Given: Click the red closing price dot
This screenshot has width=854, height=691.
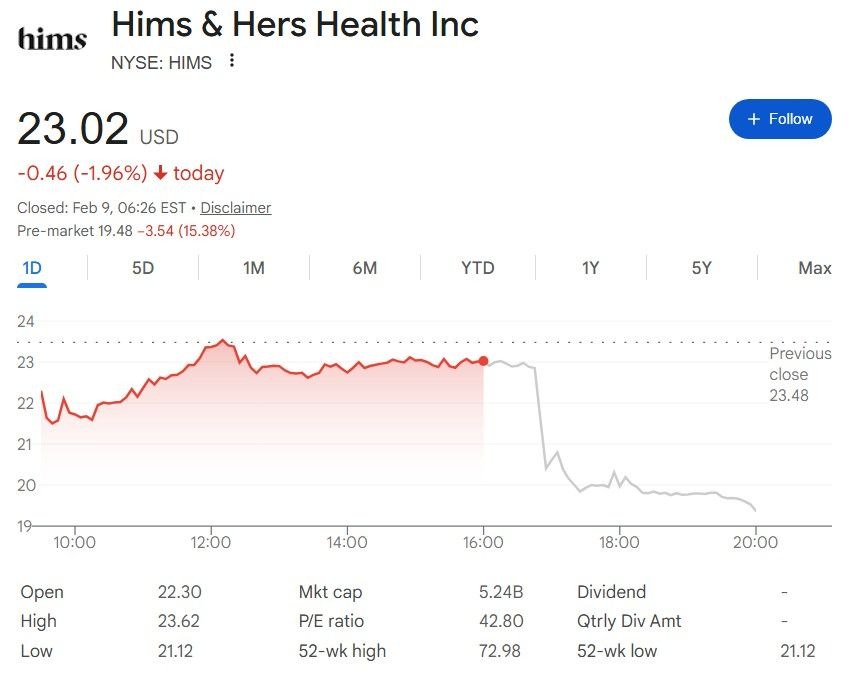Looking at the screenshot, I should [x=484, y=361].
